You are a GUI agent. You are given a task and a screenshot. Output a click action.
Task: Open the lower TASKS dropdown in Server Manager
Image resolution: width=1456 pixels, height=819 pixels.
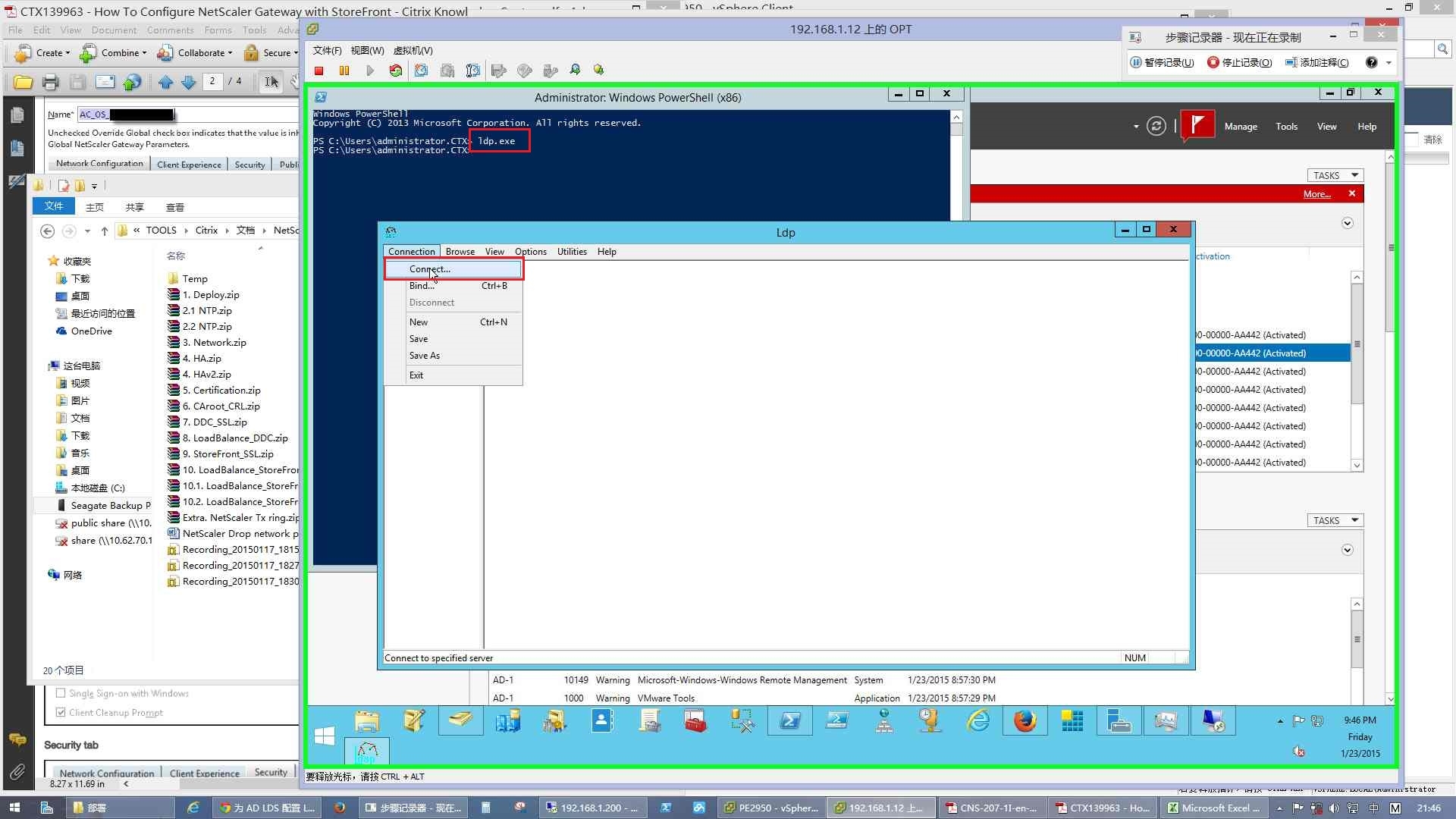(x=1335, y=520)
